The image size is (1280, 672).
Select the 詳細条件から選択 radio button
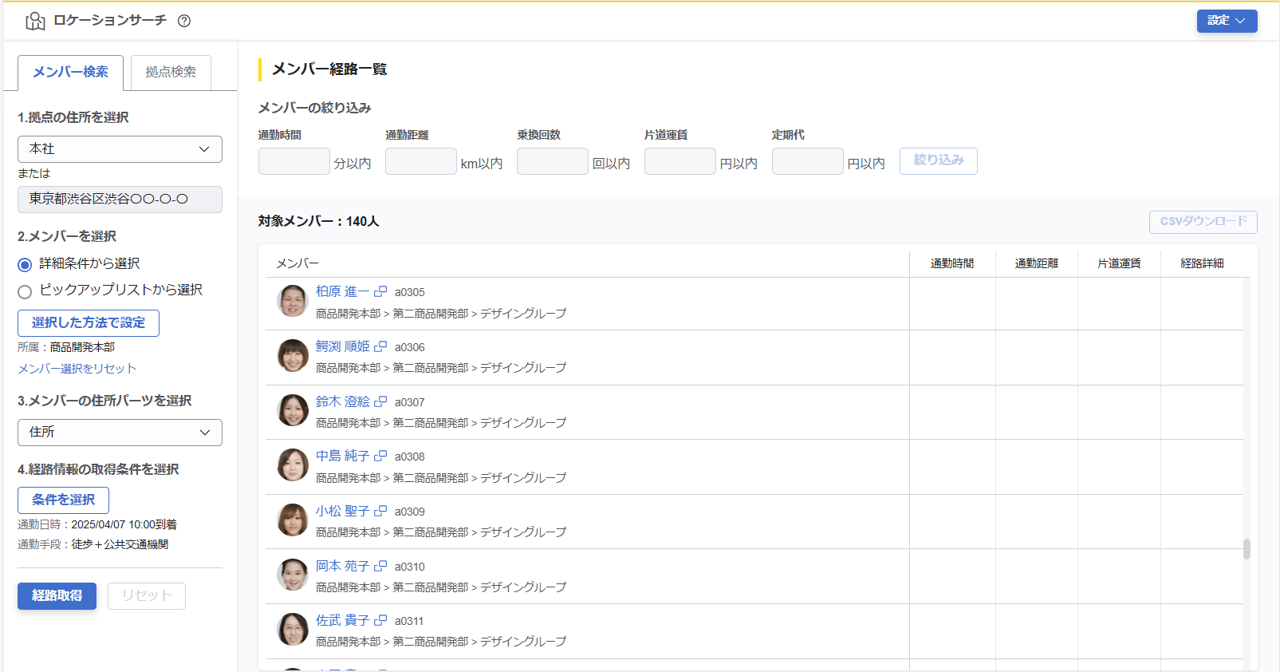click(23, 263)
